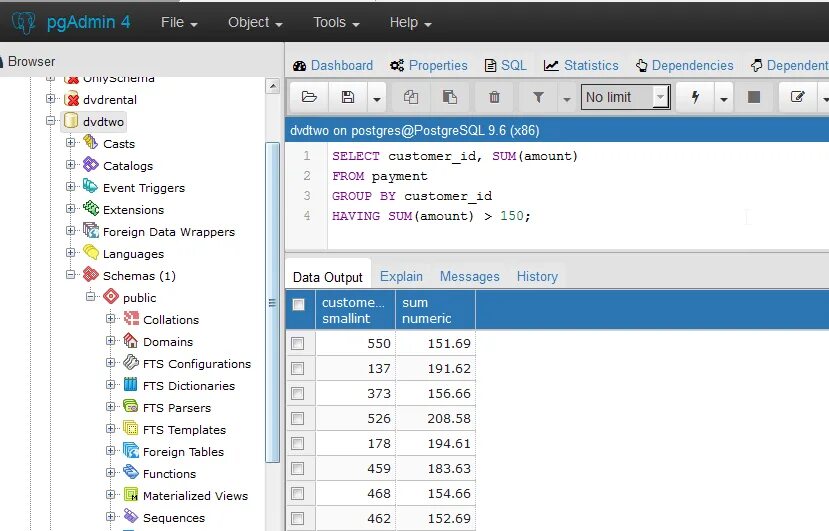Switch to the Properties tab
Screen dimensions: 829x531
429,66
